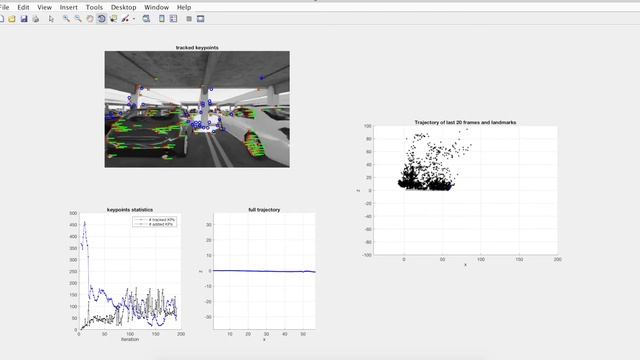Viewport: 640px width, 360px height.
Task: Print the figure using printer icon
Action: [36, 19]
